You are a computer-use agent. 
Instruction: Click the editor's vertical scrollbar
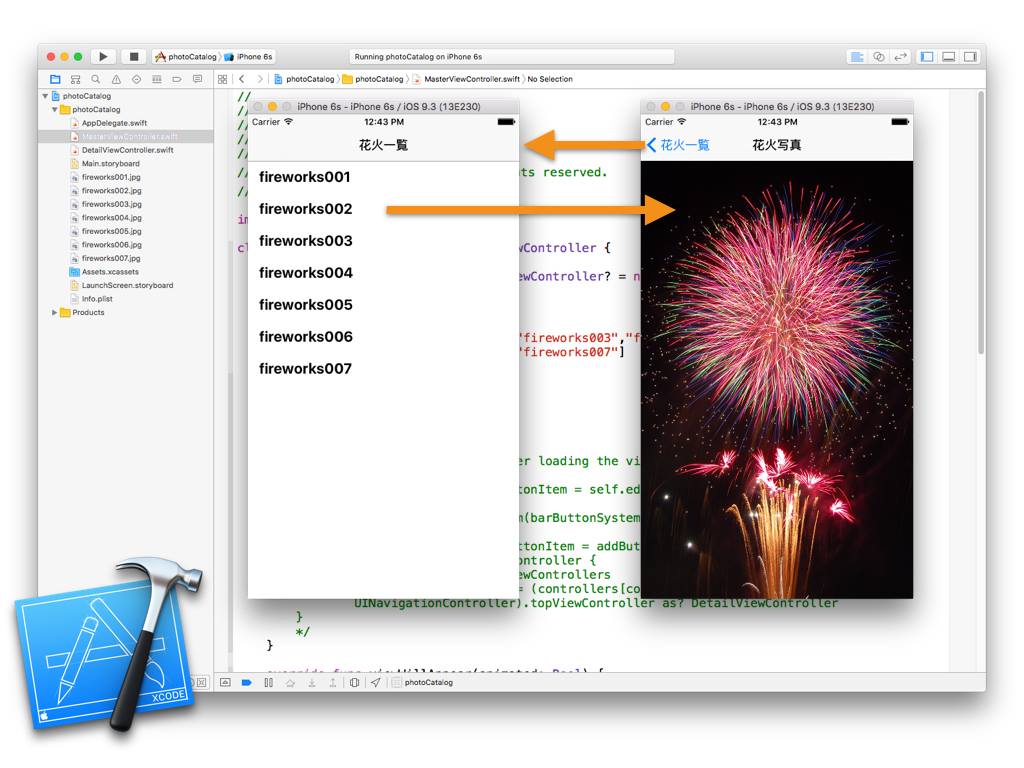981,222
